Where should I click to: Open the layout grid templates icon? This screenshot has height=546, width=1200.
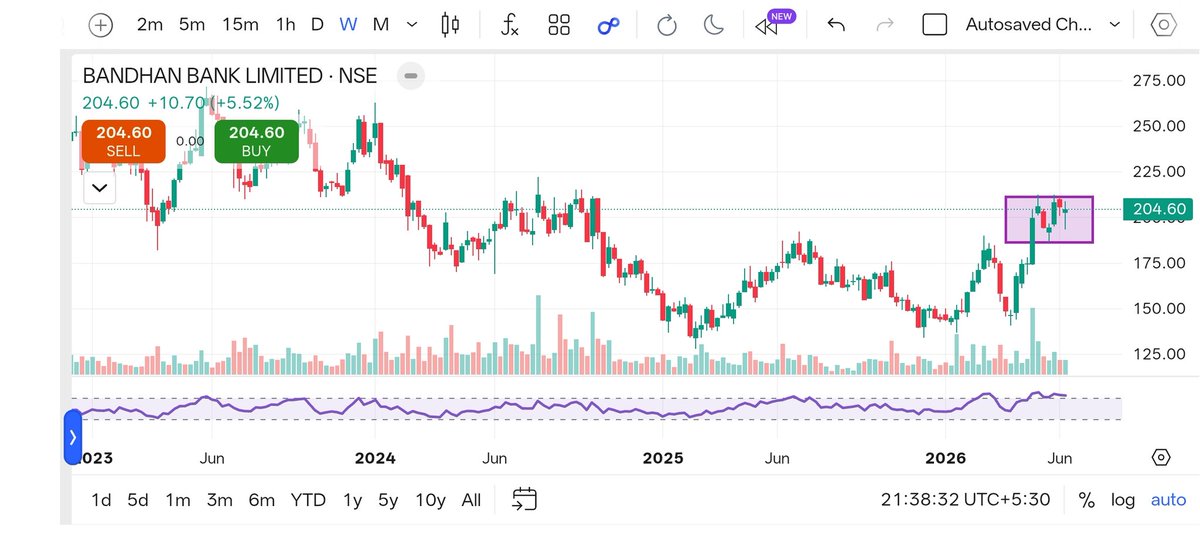(x=559, y=25)
